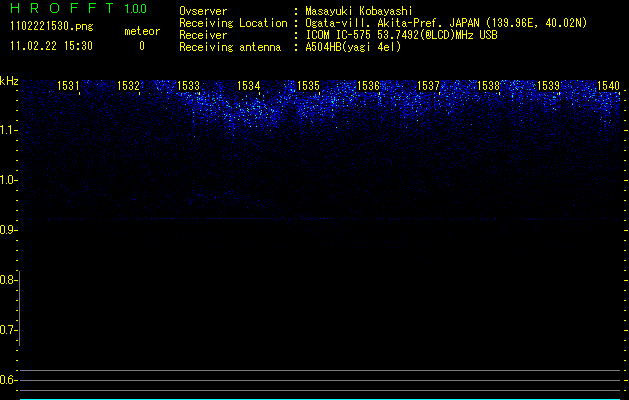Click the Receiving antenna label
The image size is (629, 400).
click(x=230, y=47)
